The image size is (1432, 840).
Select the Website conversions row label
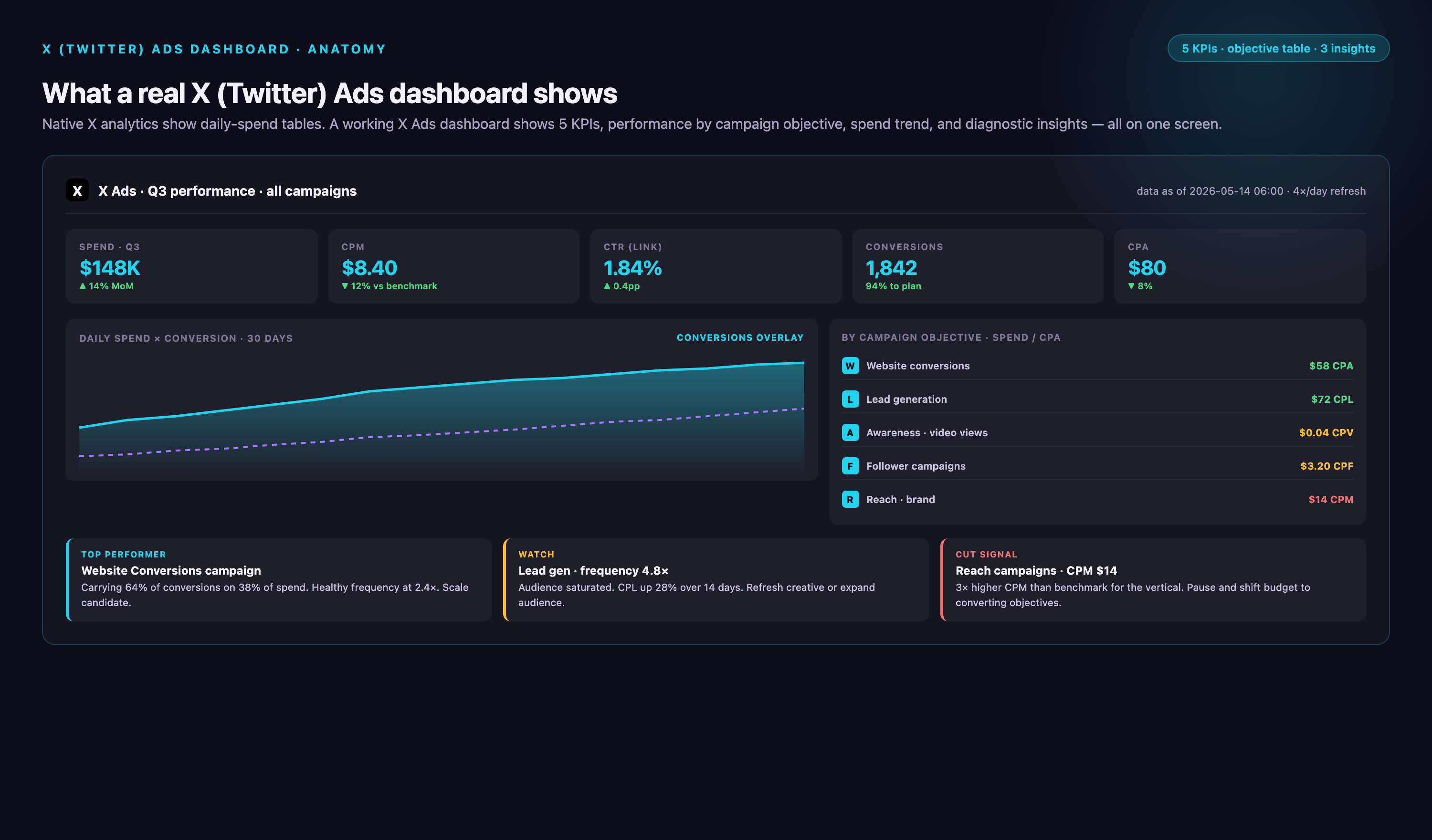point(918,366)
